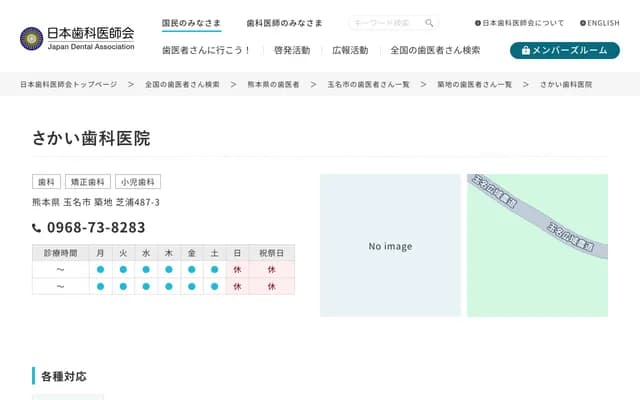Screen dimensions: 640x400
Task: Switch to the 国民のみなさま tab
Action: (192, 22)
